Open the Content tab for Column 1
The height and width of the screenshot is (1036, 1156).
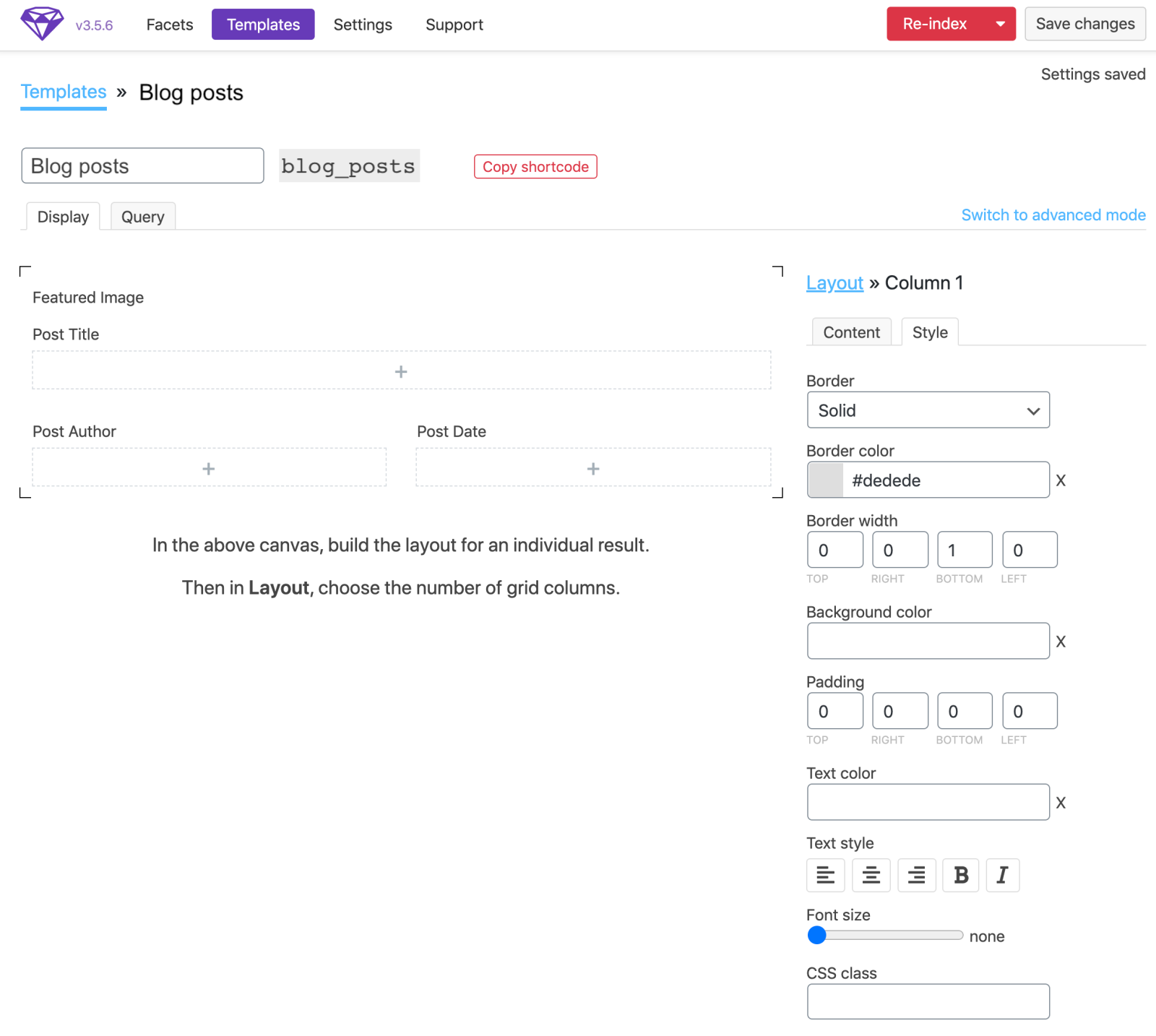click(x=851, y=332)
